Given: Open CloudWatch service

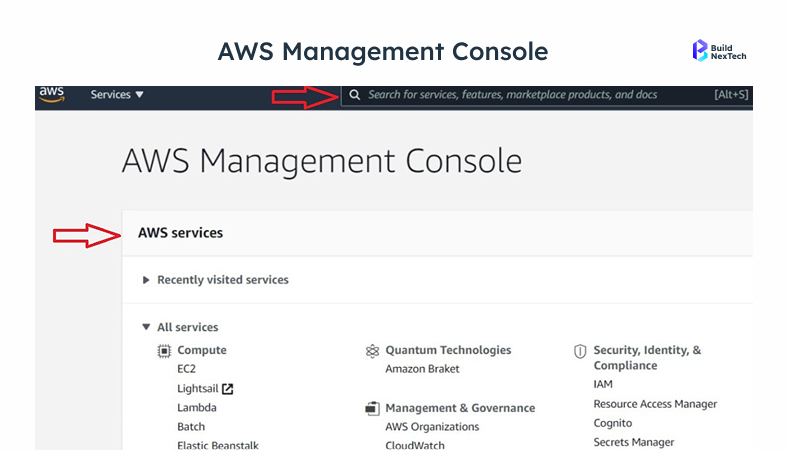Looking at the screenshot, I should tap(415, 445).
